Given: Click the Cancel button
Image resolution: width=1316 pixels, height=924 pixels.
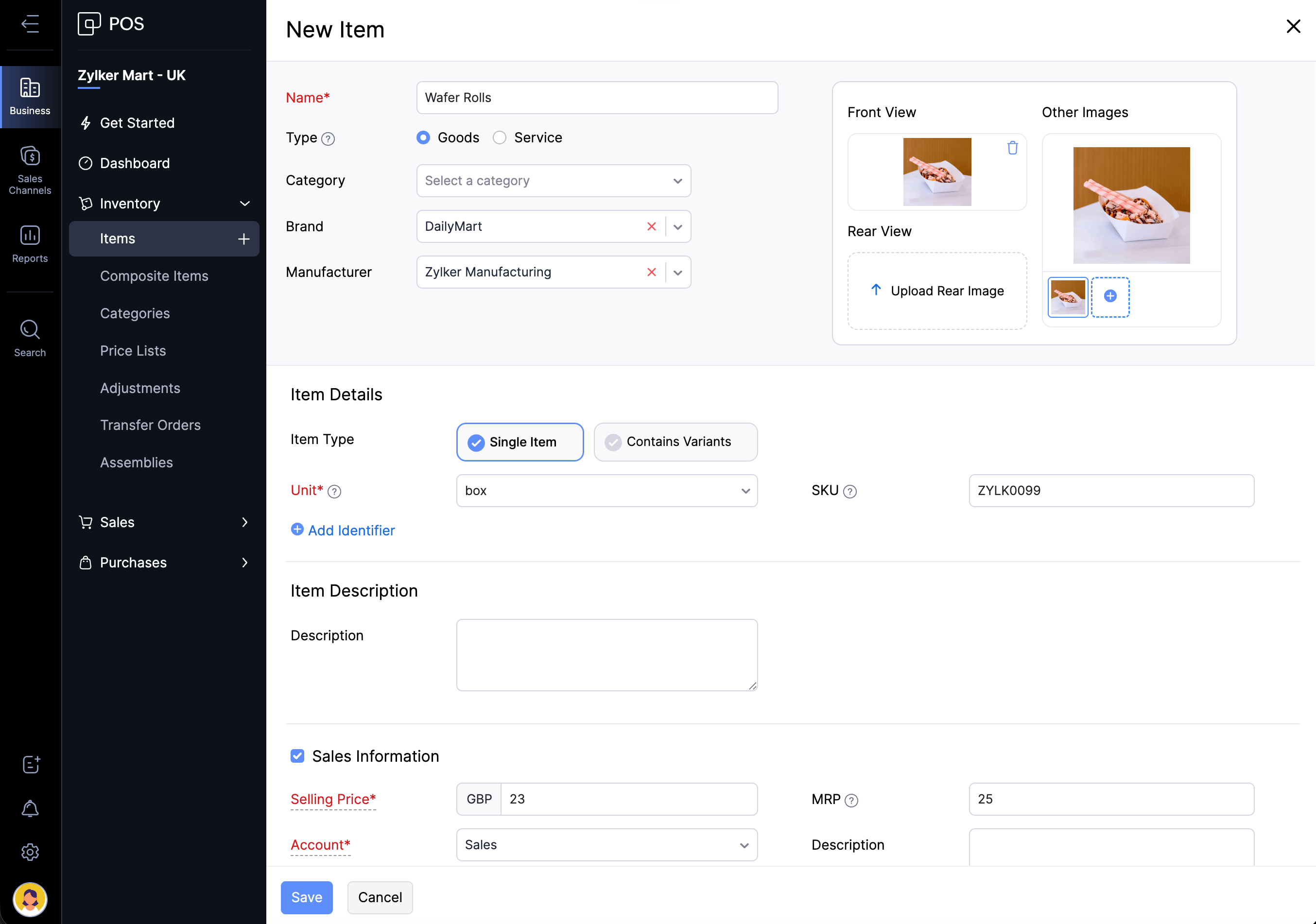Looking at the screenshot, I should click(380, 897).
